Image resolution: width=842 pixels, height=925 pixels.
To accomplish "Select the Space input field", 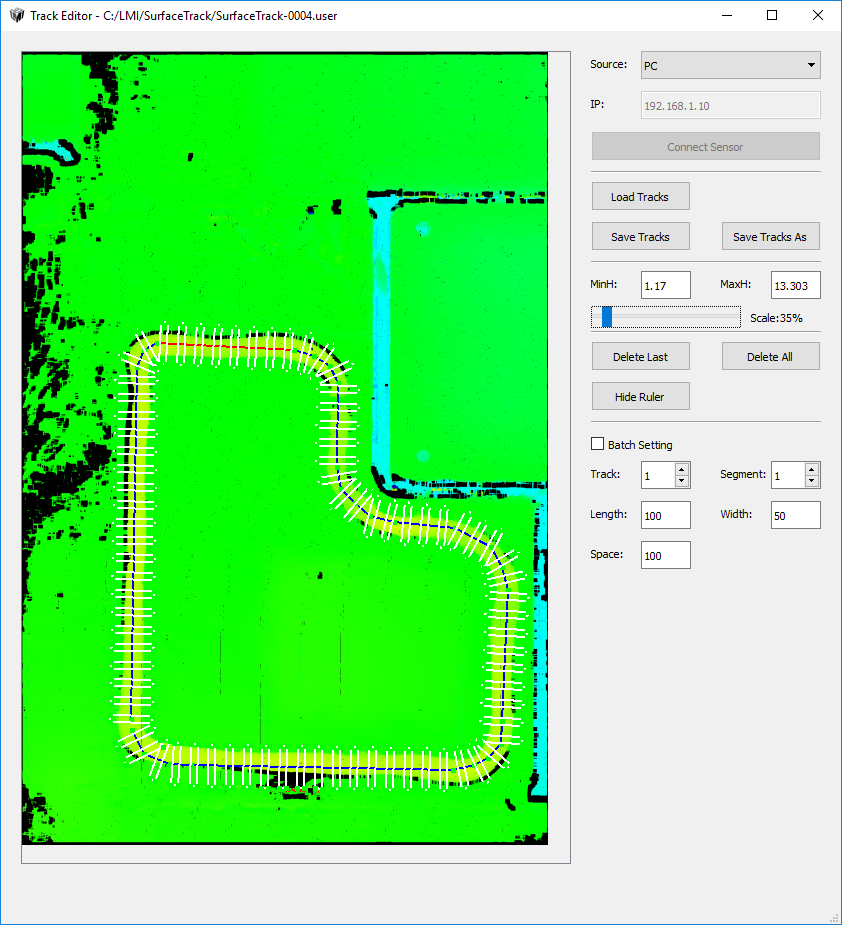I will click(x=665, y=555).
